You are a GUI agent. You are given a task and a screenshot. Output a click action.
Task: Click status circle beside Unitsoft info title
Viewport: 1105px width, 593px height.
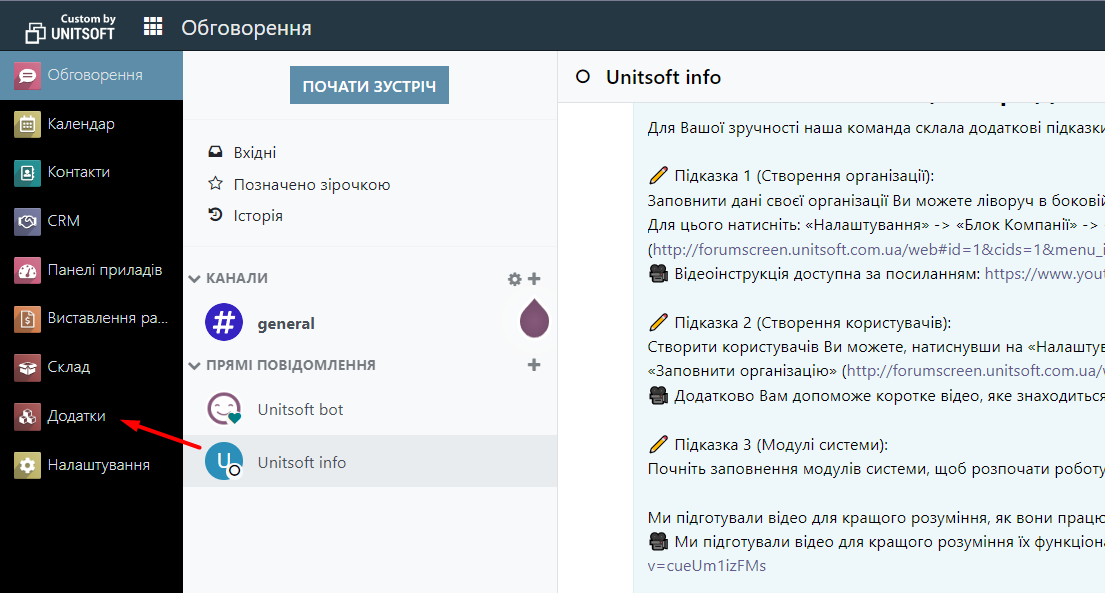(x=583, y=76)
